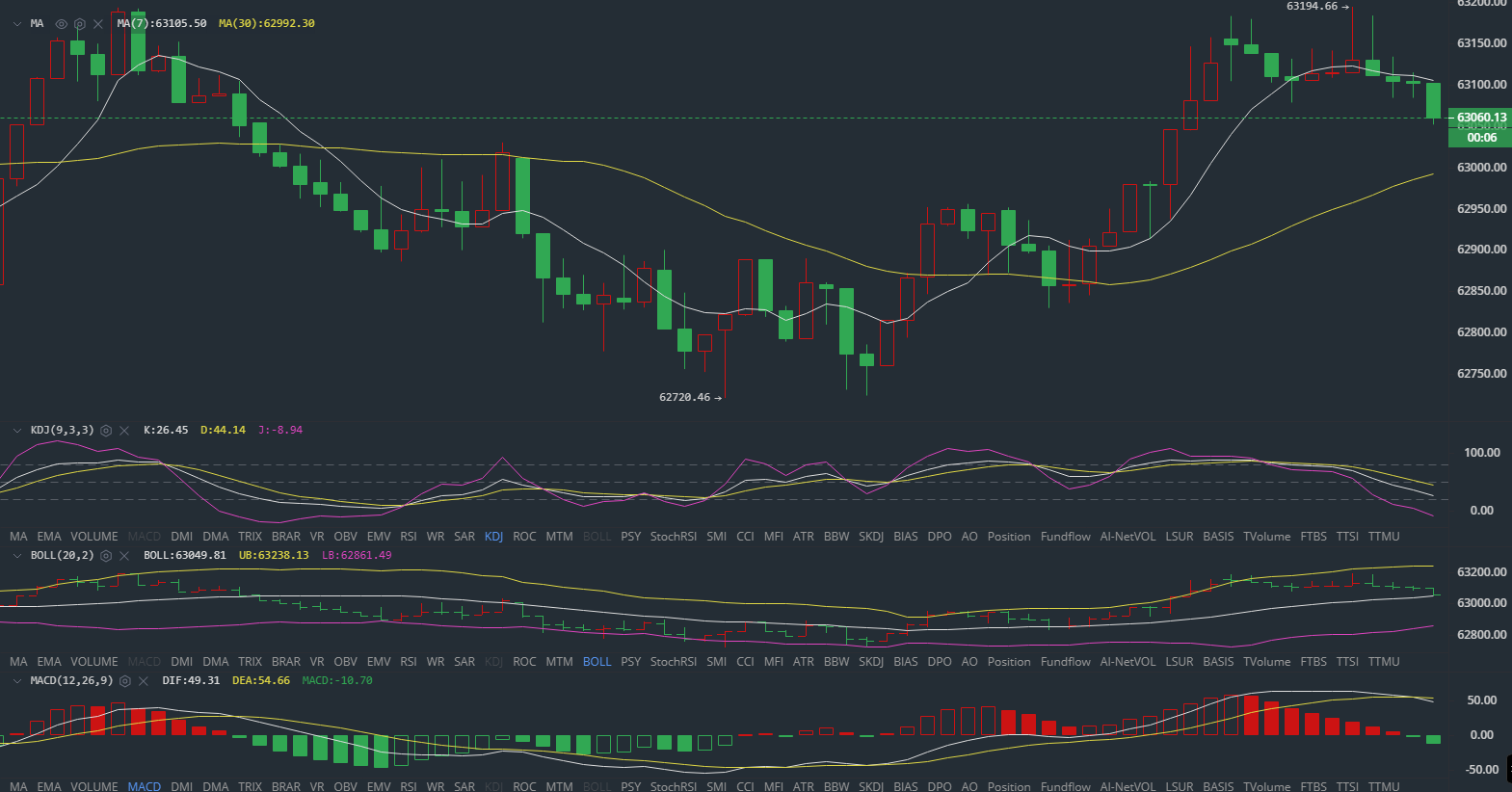Switch to OBV in BOLL panel's indicator row

pyautogui.click(x=345, y=662)
